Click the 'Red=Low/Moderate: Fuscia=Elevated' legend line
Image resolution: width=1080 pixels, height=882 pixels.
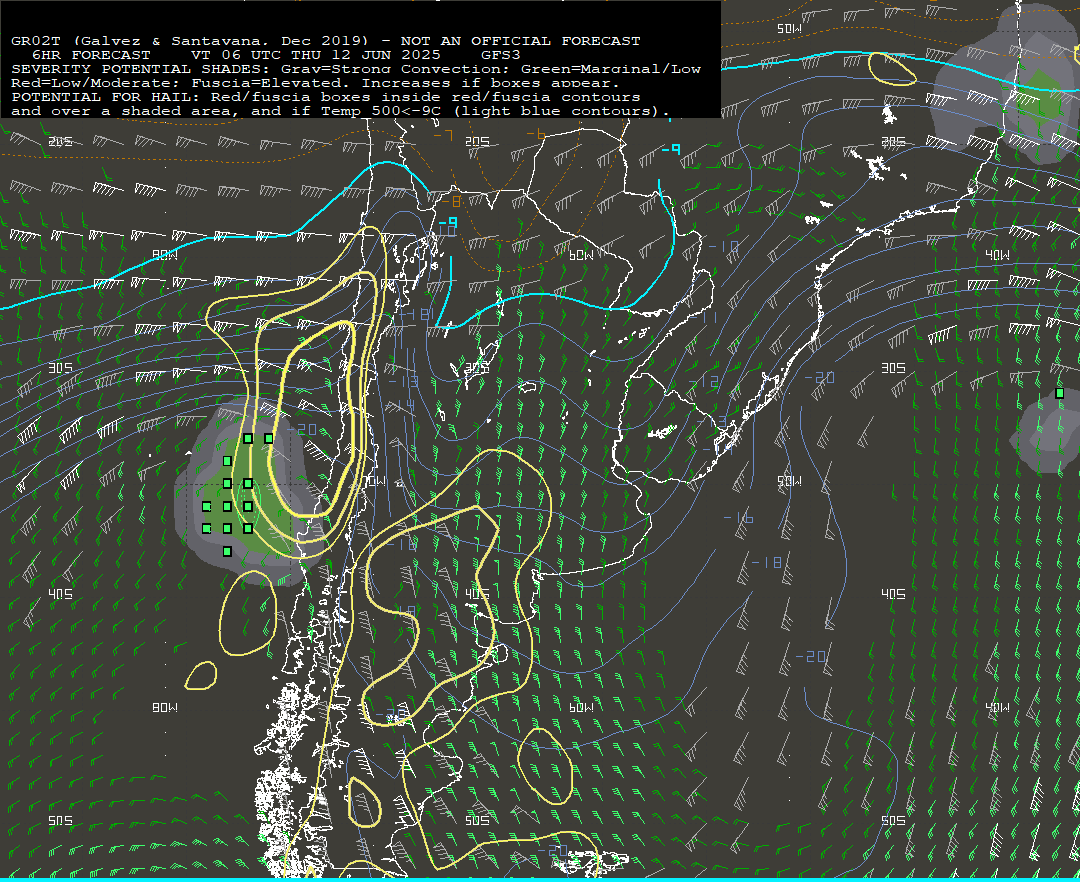point(315,83)
